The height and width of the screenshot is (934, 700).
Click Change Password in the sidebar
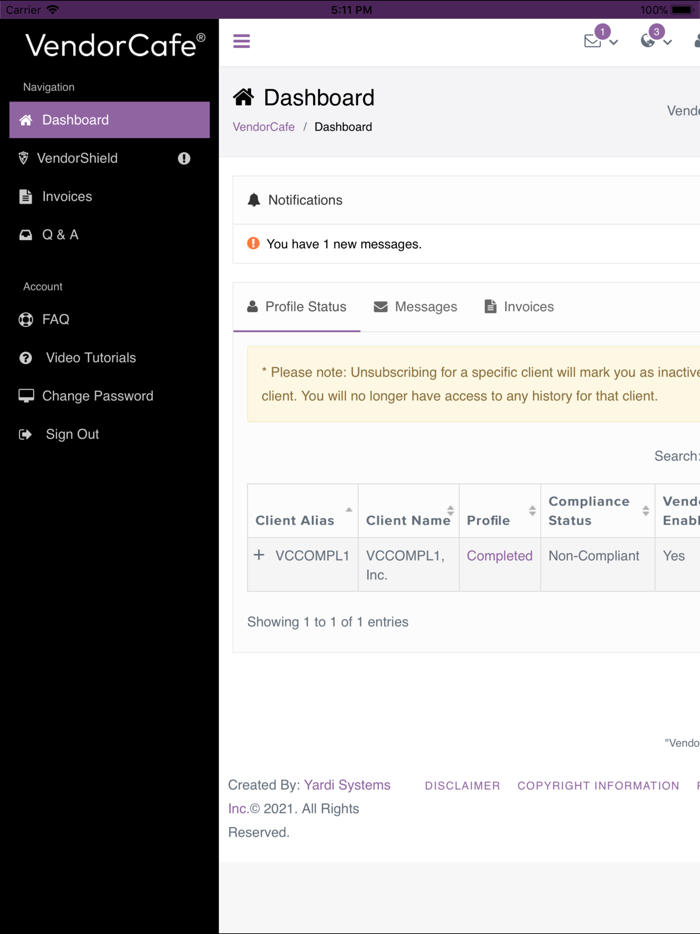(x=110, y=396)
